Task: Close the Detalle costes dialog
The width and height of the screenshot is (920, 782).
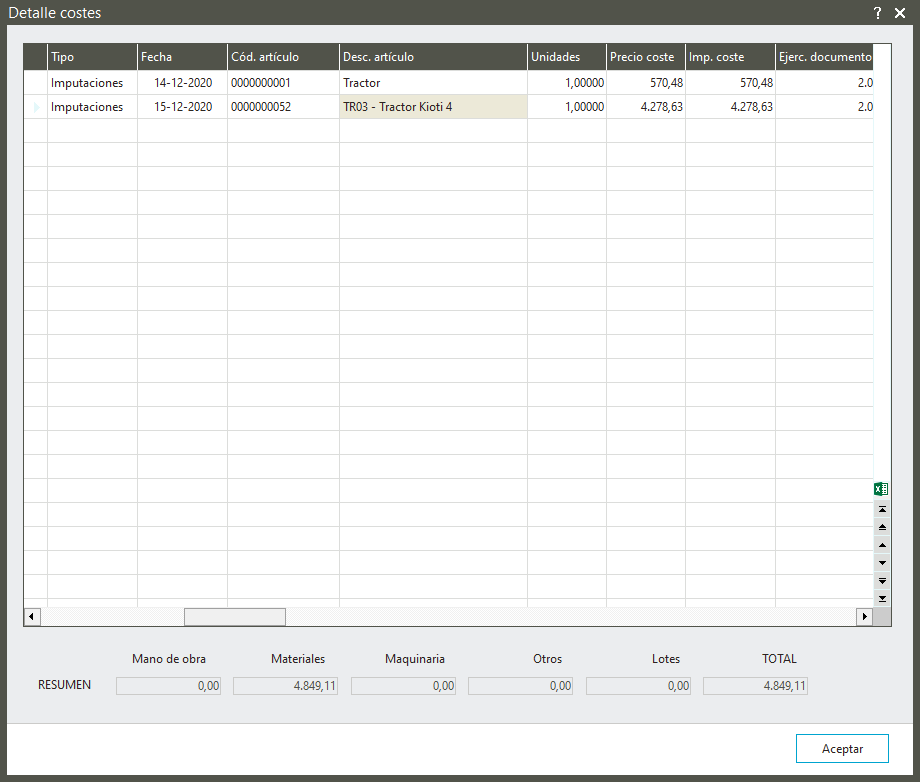Action: (x=900, y=13)
